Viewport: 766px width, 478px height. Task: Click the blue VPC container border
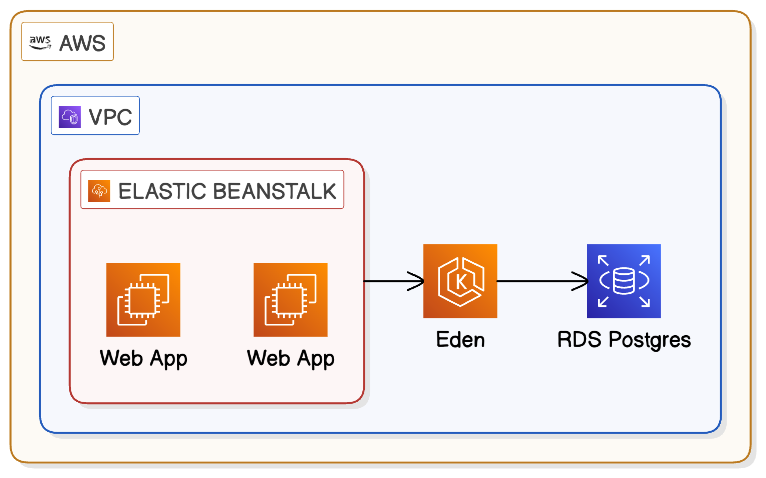pyautogui.click(x=40, y=300)
